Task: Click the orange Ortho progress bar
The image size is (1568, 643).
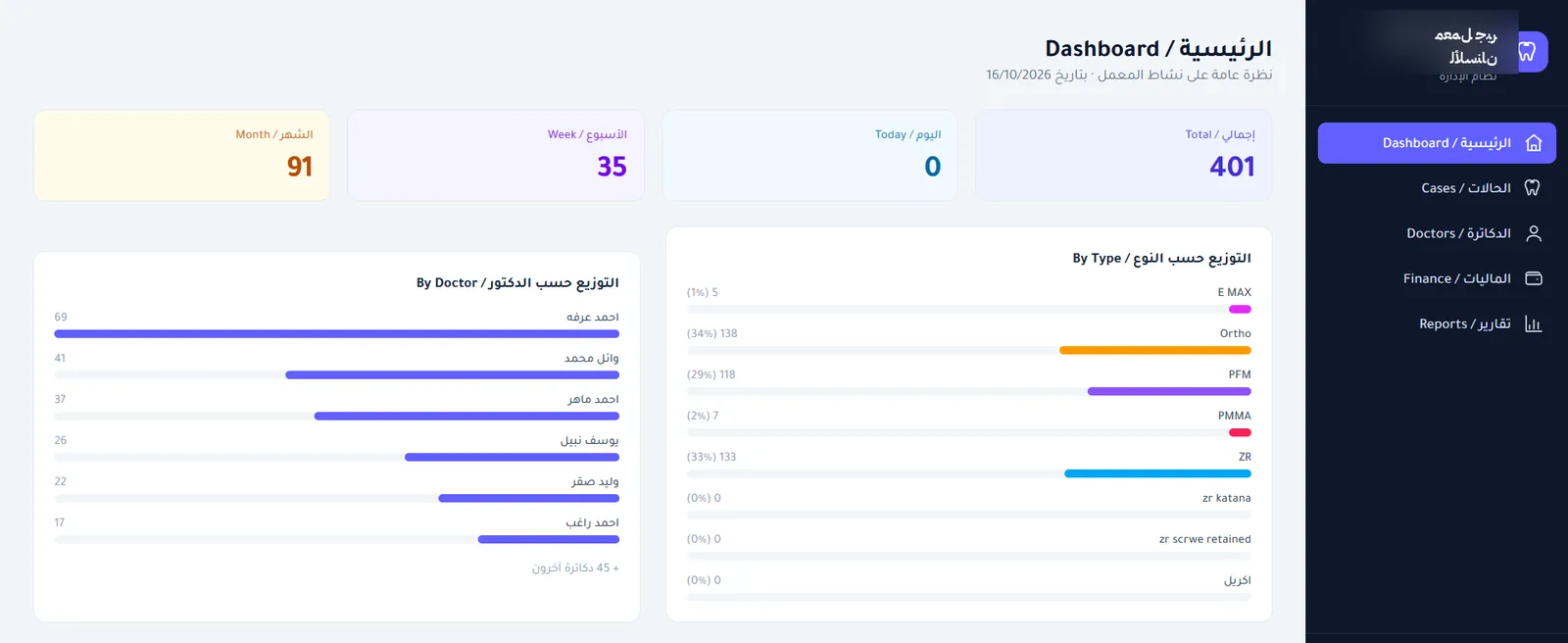Action: [x=1155, y=350]
